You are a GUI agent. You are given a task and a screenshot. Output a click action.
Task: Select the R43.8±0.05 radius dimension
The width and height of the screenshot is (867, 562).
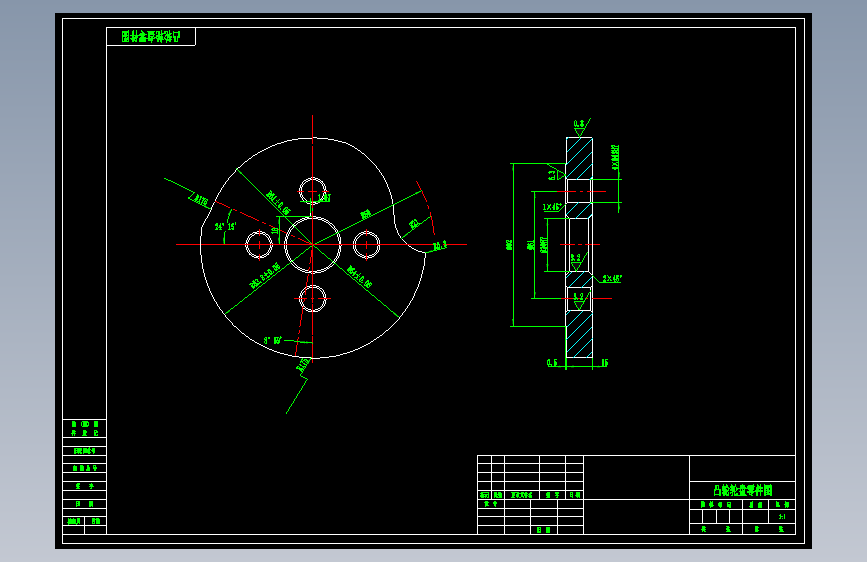click(x=265, y=275)
